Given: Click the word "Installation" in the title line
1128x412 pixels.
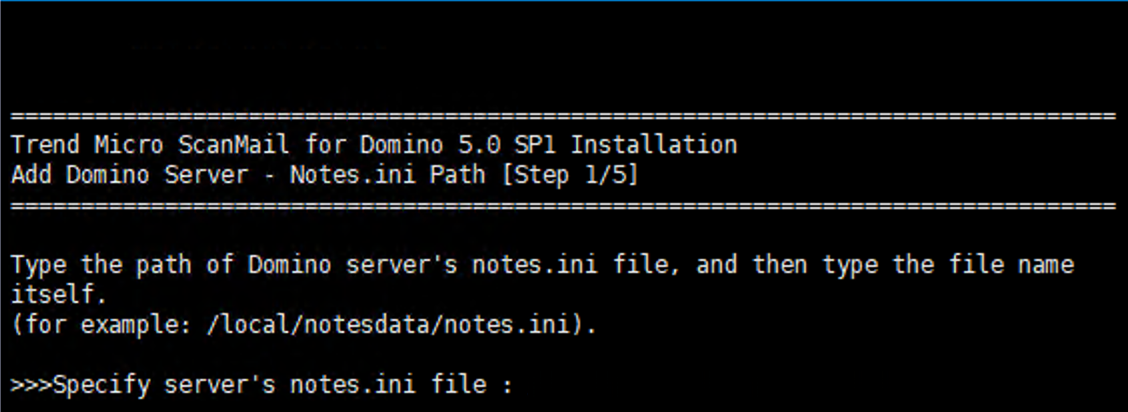Looking at the screenshot, I should (654, 145).
